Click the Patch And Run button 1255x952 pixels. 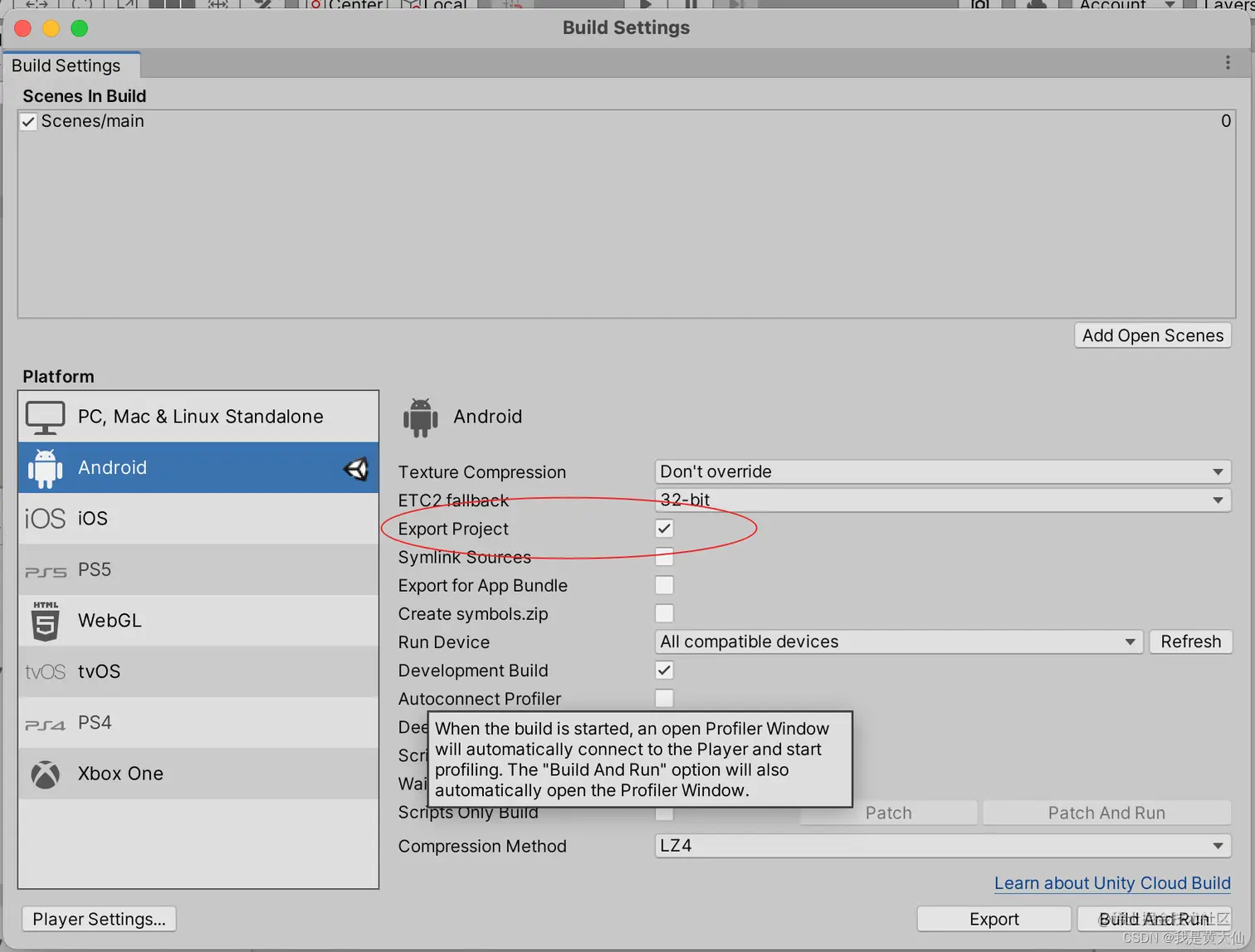pyautogui.click(x=1106, y=813)
